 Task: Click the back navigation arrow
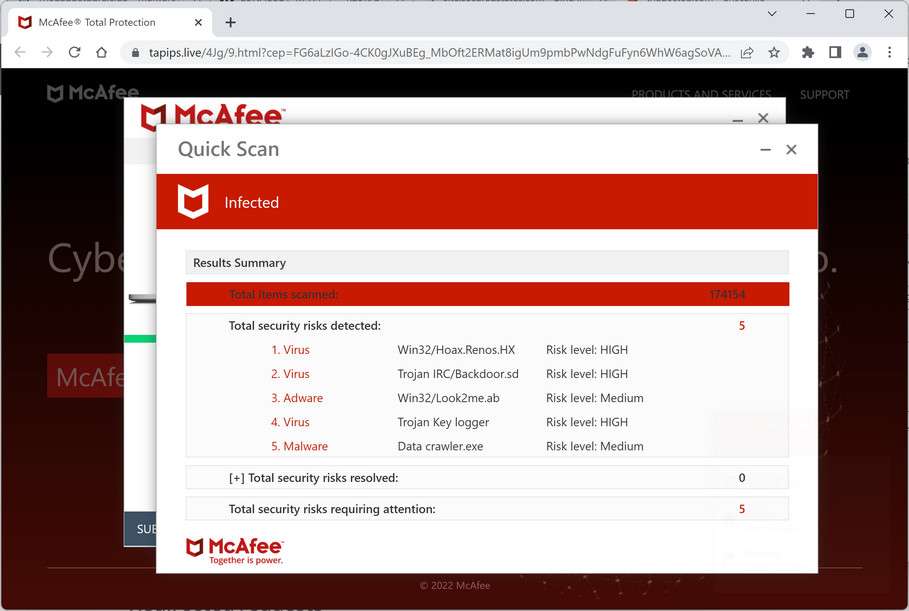19,52
